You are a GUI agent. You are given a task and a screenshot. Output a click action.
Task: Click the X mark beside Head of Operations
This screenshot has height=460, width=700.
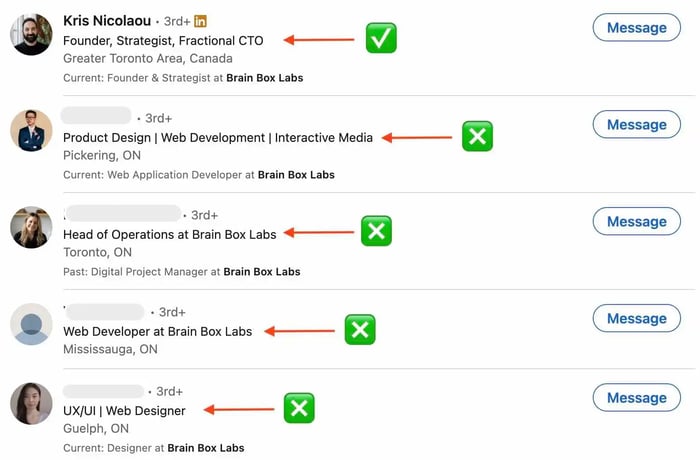(x=376, y=231)
